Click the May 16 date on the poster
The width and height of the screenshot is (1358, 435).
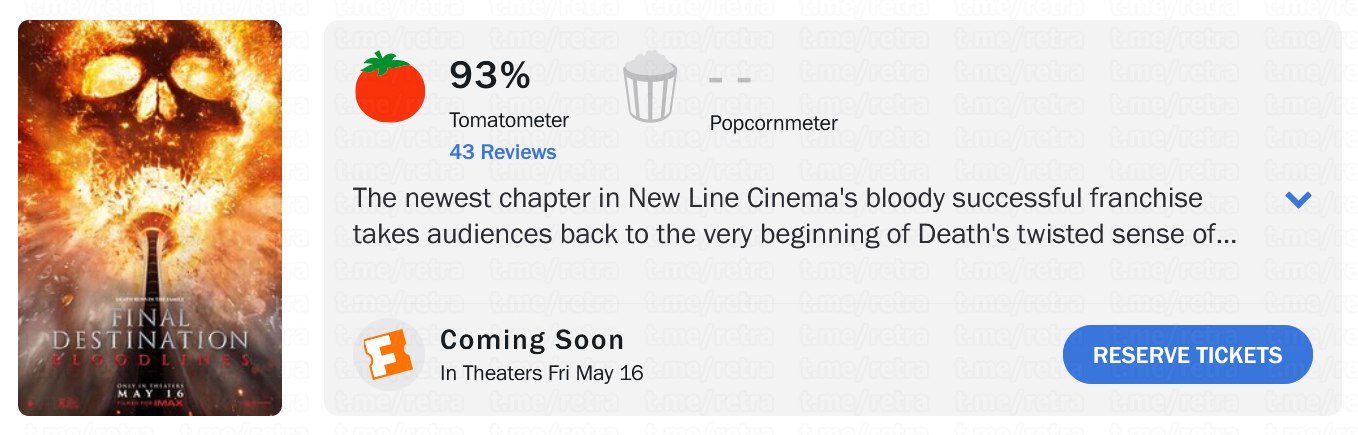point(149,389)
